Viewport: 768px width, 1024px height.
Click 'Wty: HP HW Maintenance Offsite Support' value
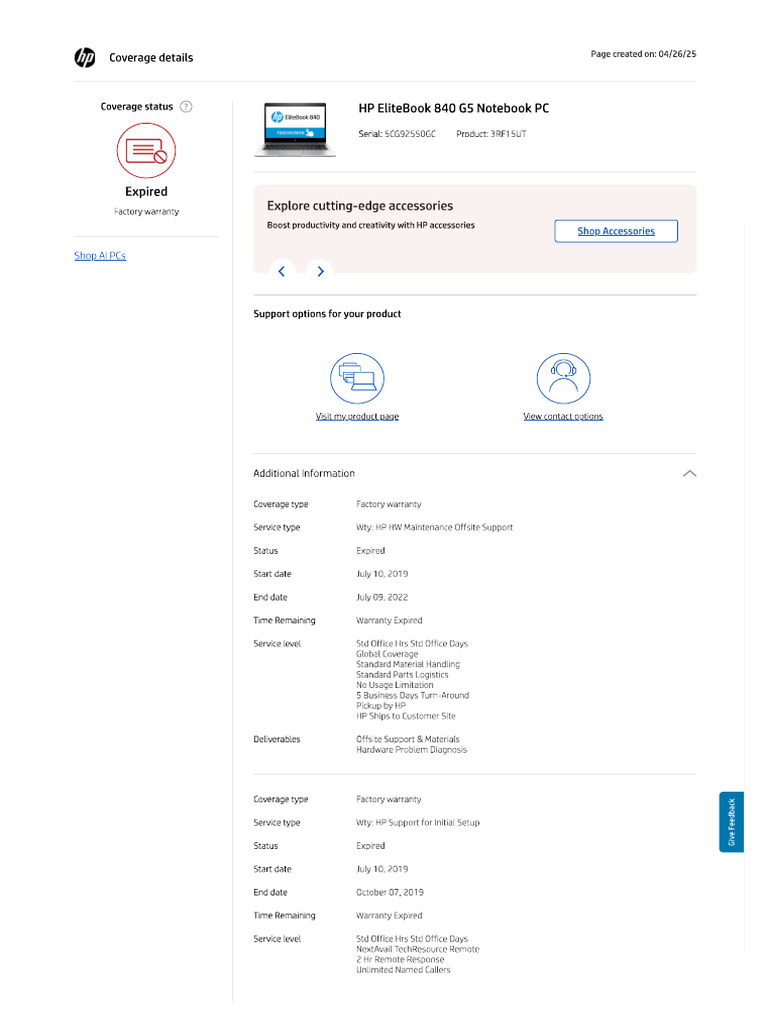[x=434, y=527]
